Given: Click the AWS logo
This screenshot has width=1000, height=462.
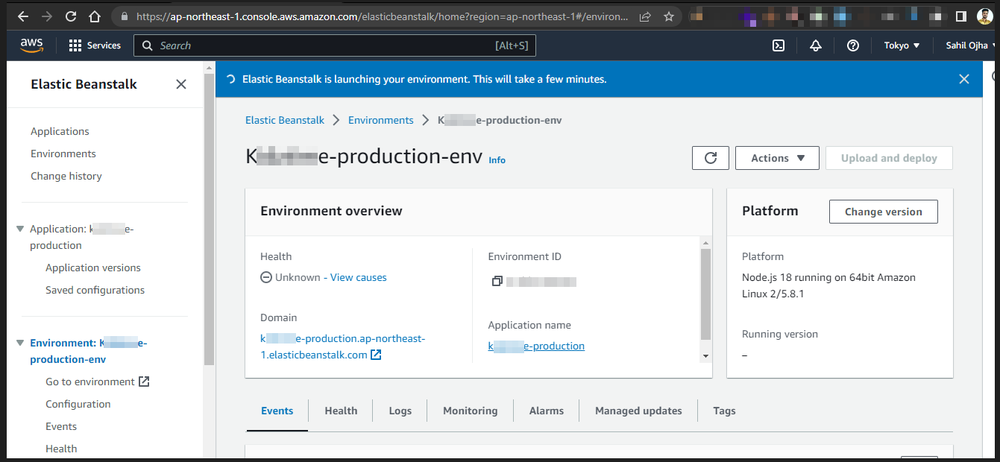Looking at the screenshot, I should click(x=31, y=45).
